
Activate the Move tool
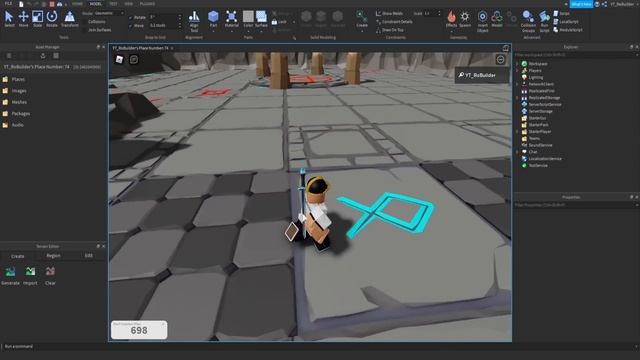tap(23, 19)
